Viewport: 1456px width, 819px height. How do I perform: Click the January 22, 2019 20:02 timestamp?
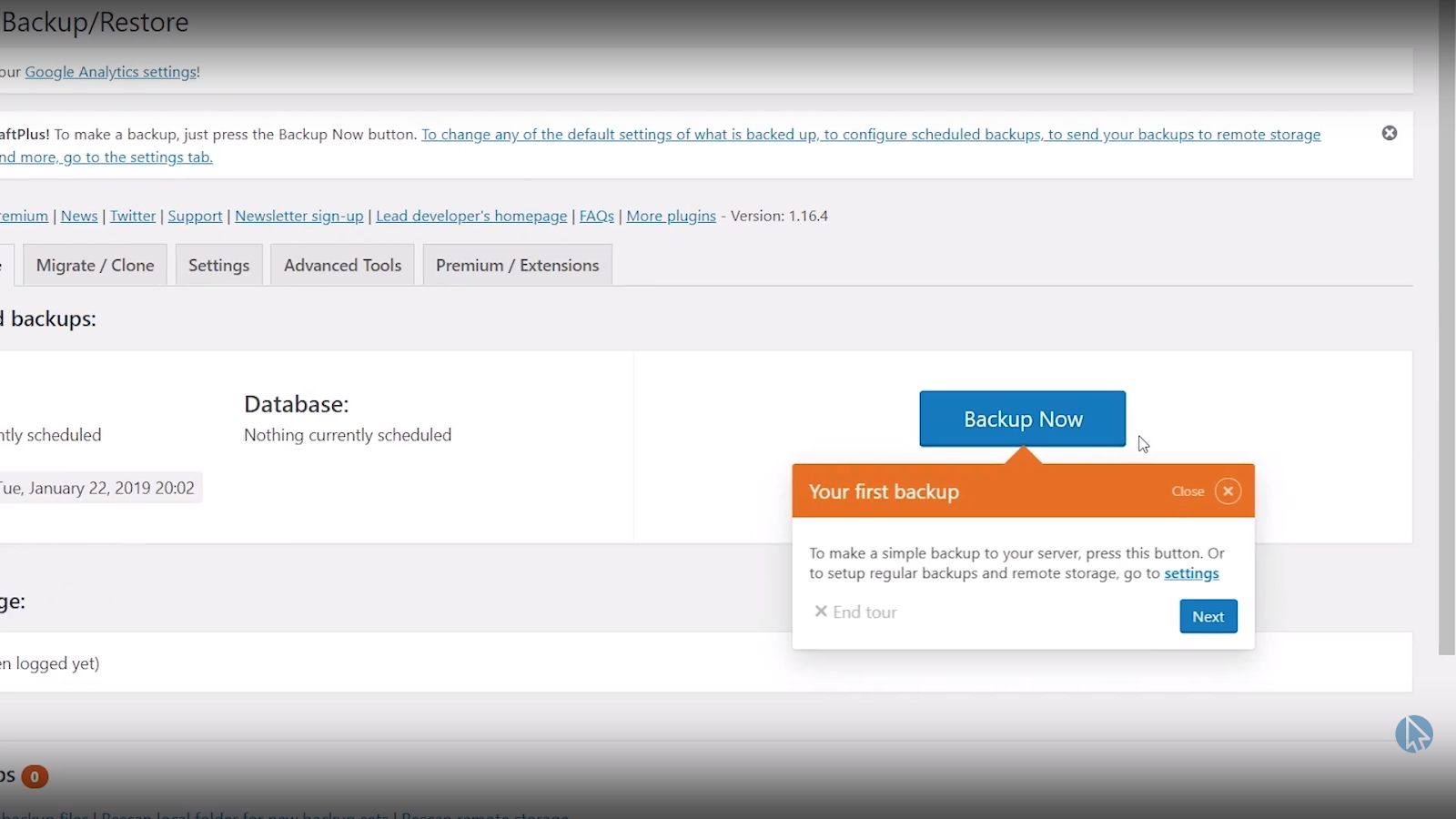(97, 488)
